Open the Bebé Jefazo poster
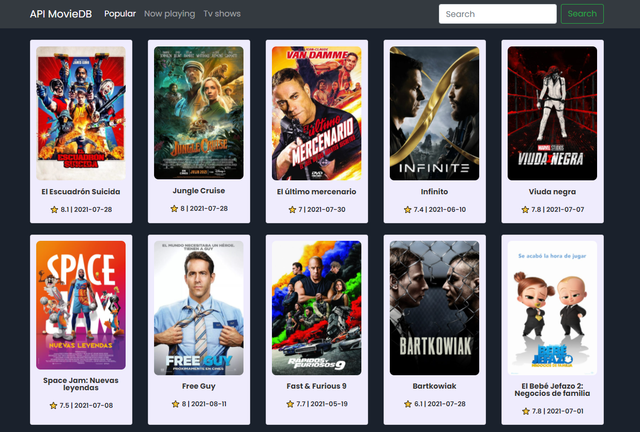 click(552, 308)
